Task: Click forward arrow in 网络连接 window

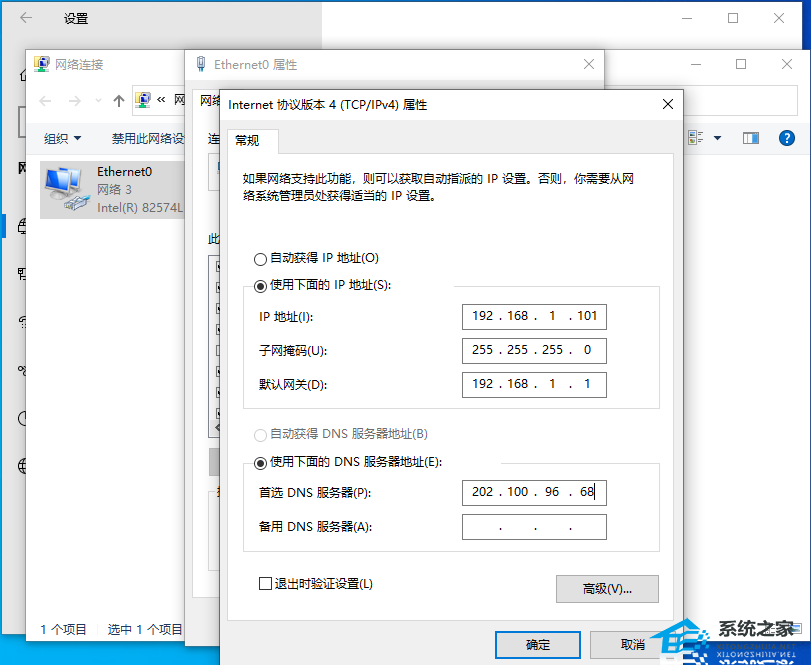Action: (74, 100)
